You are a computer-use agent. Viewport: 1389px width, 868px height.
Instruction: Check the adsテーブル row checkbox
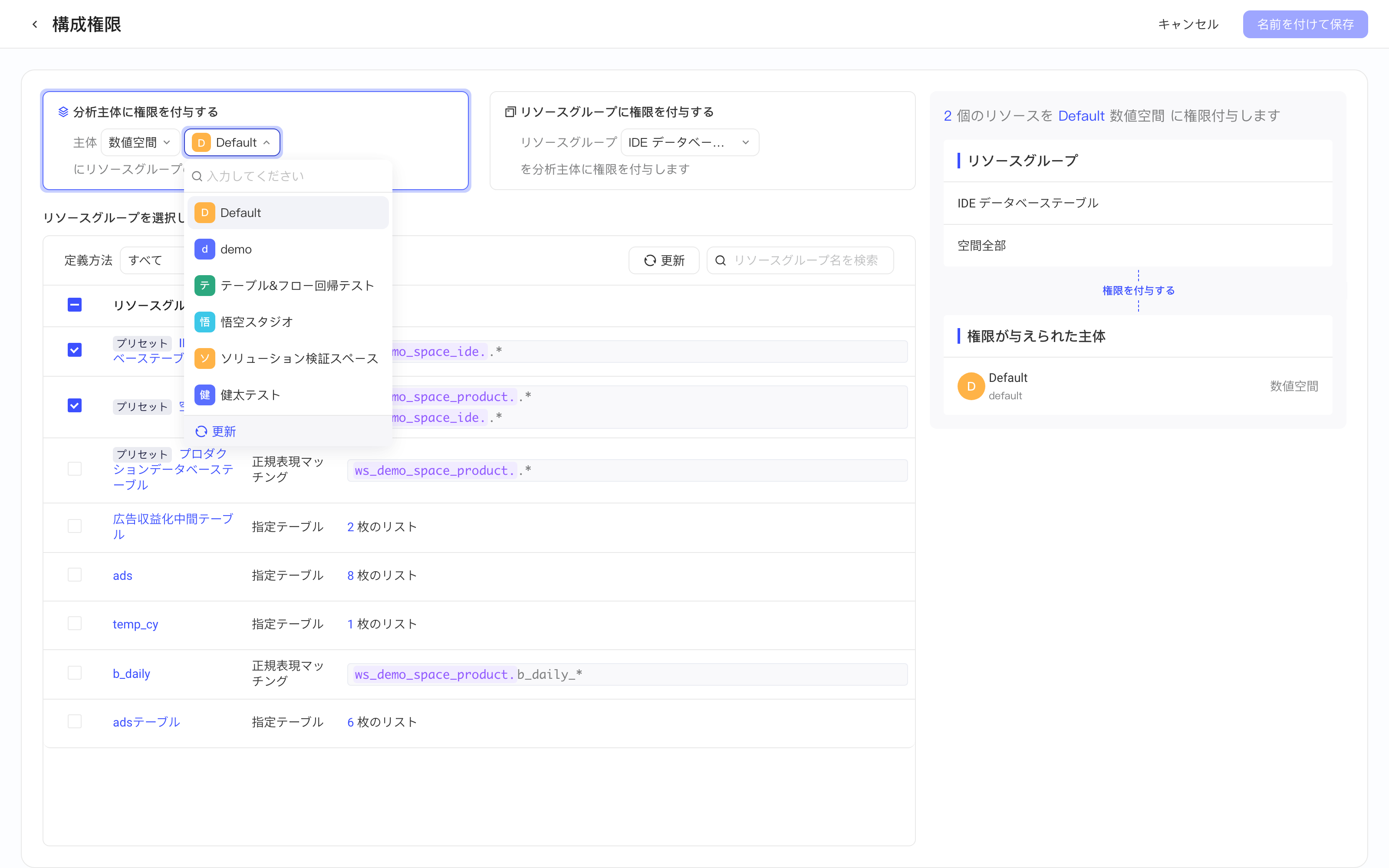(x=75, y=722)
